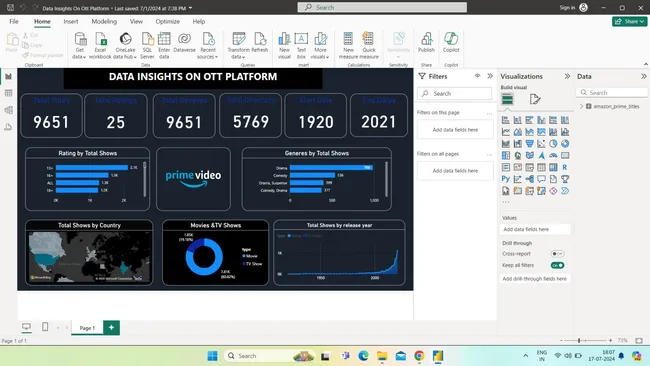Select the Q&A visual
Image resolution: width=650 pixels, height=366 pixels.
pos(541,179)
